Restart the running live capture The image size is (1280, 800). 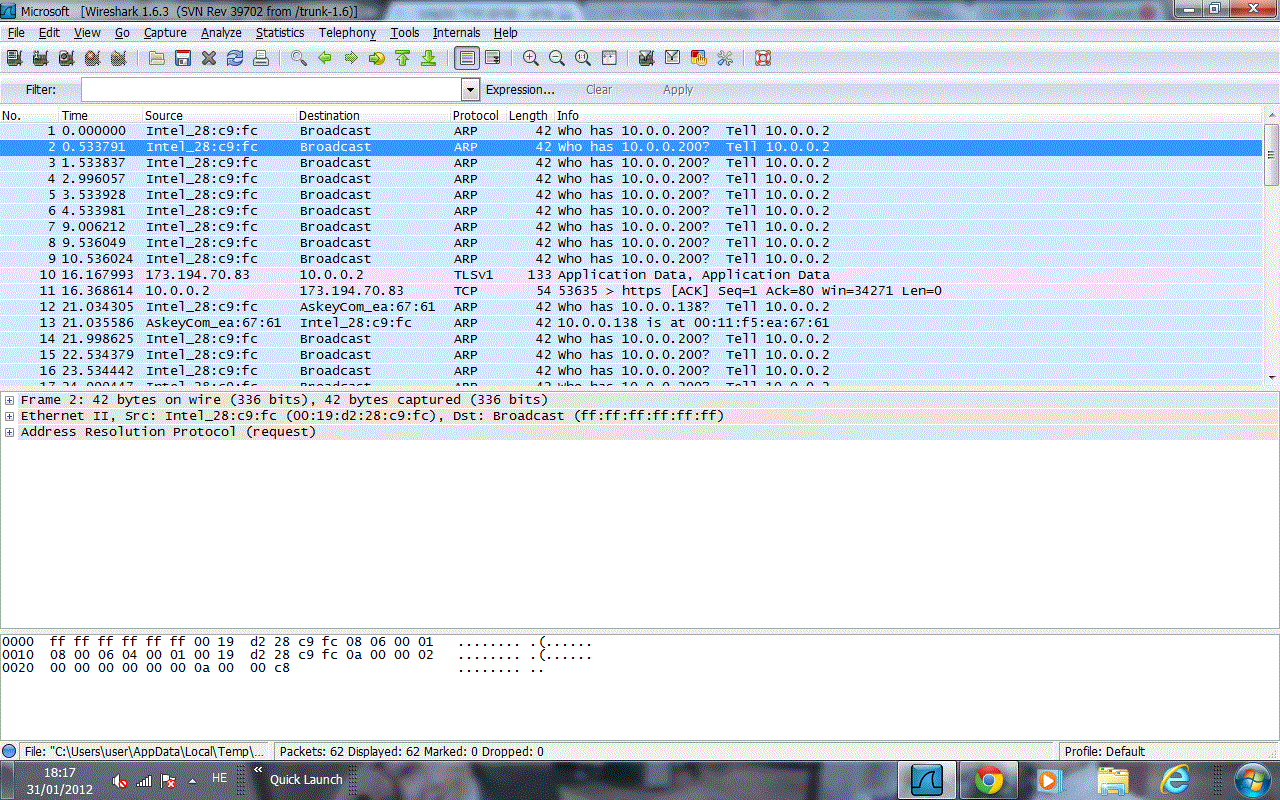pos(119,58)
